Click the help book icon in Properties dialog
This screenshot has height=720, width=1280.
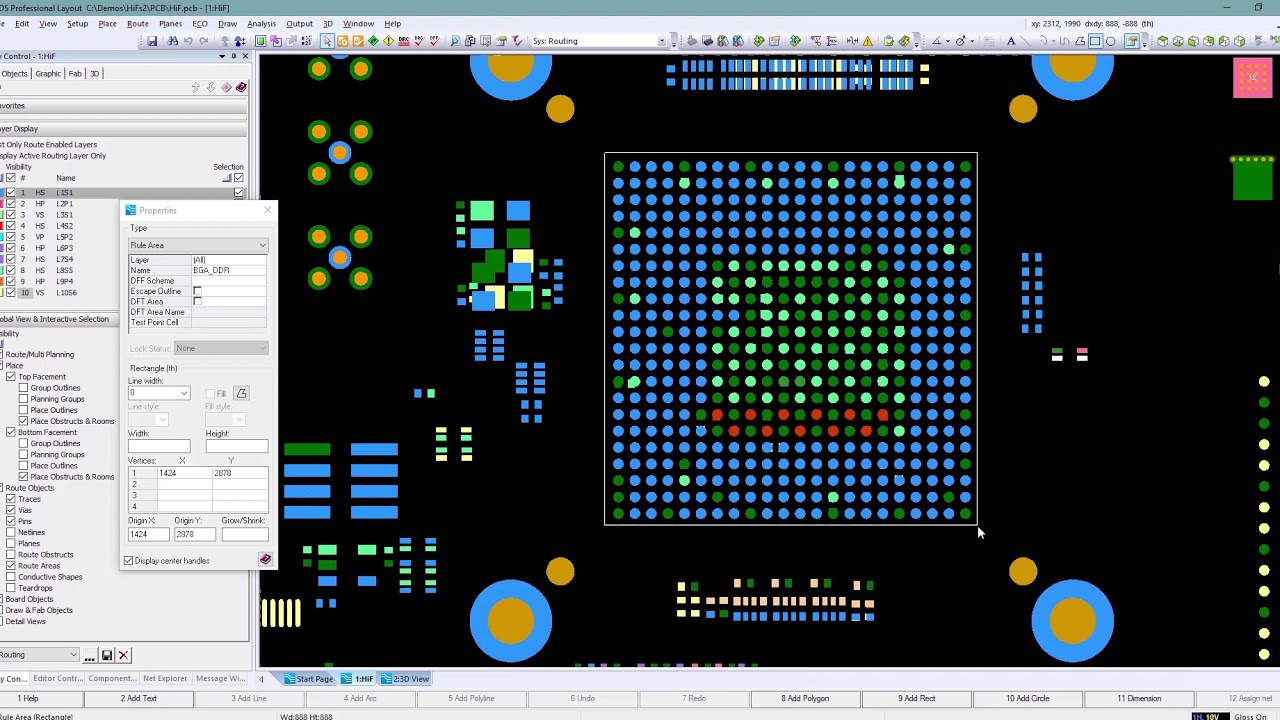click(265, 560)
